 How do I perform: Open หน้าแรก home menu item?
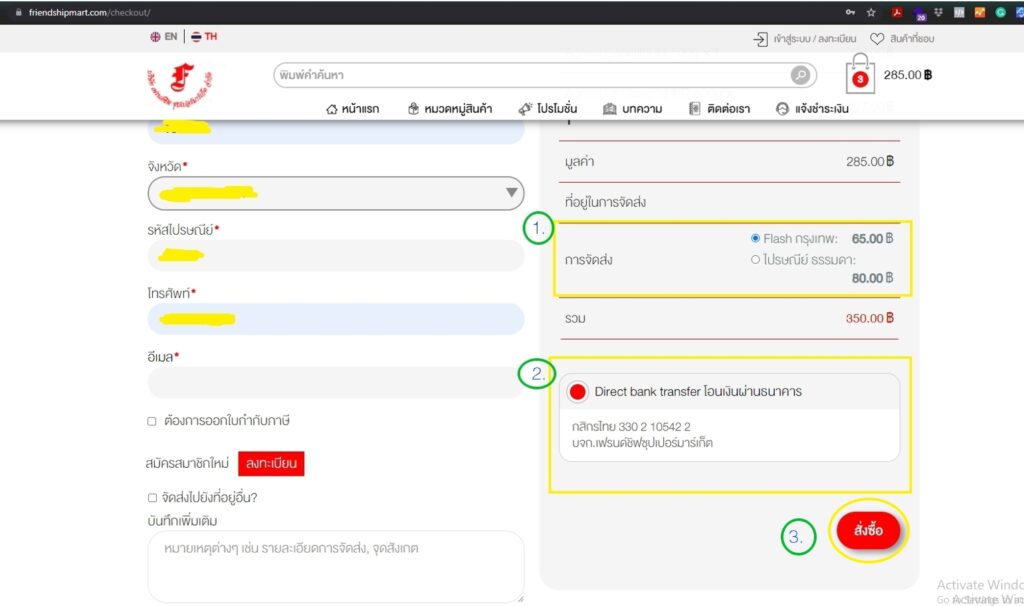point(360,109)
